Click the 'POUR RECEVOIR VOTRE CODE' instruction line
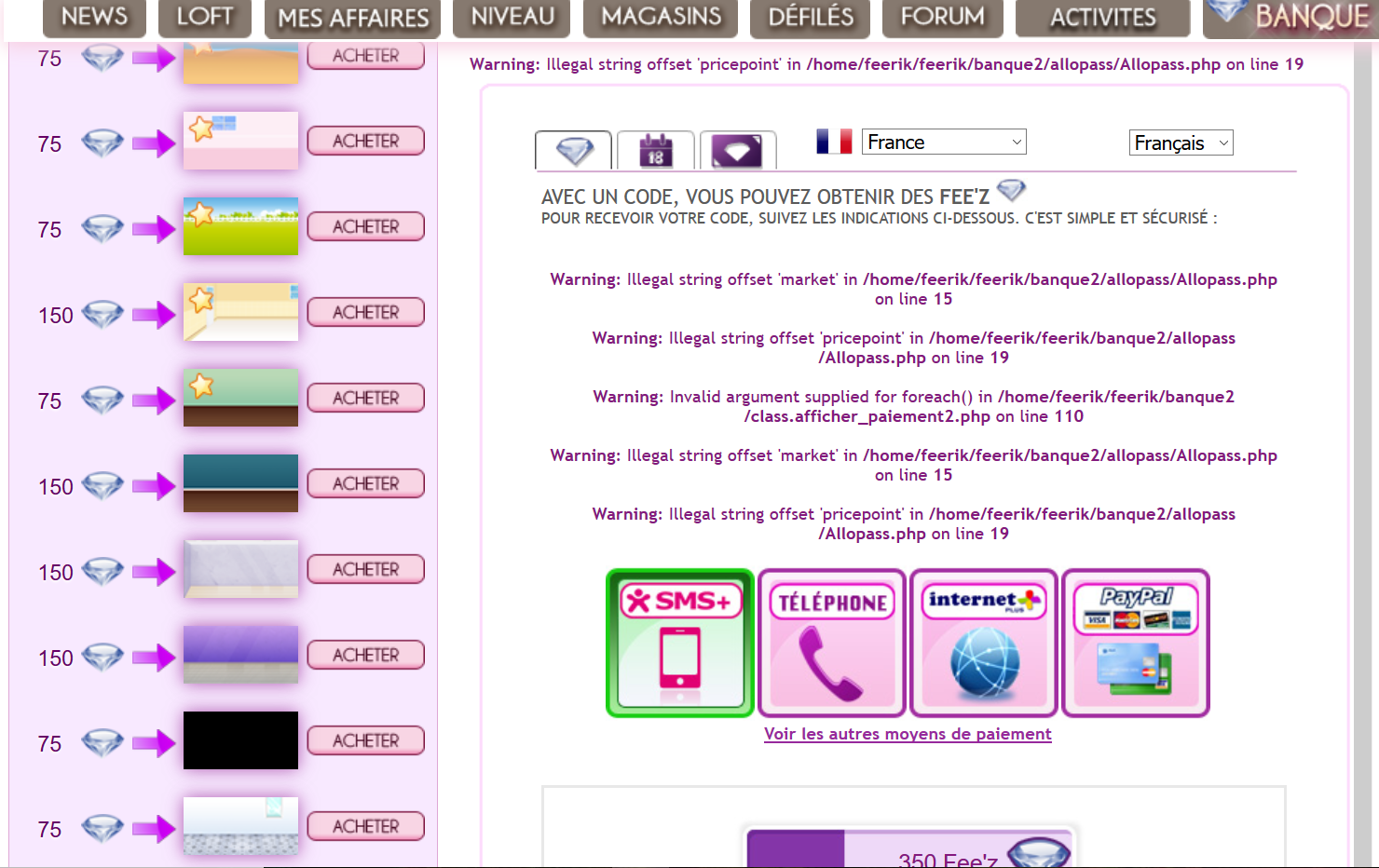 [x=879, y=218]
